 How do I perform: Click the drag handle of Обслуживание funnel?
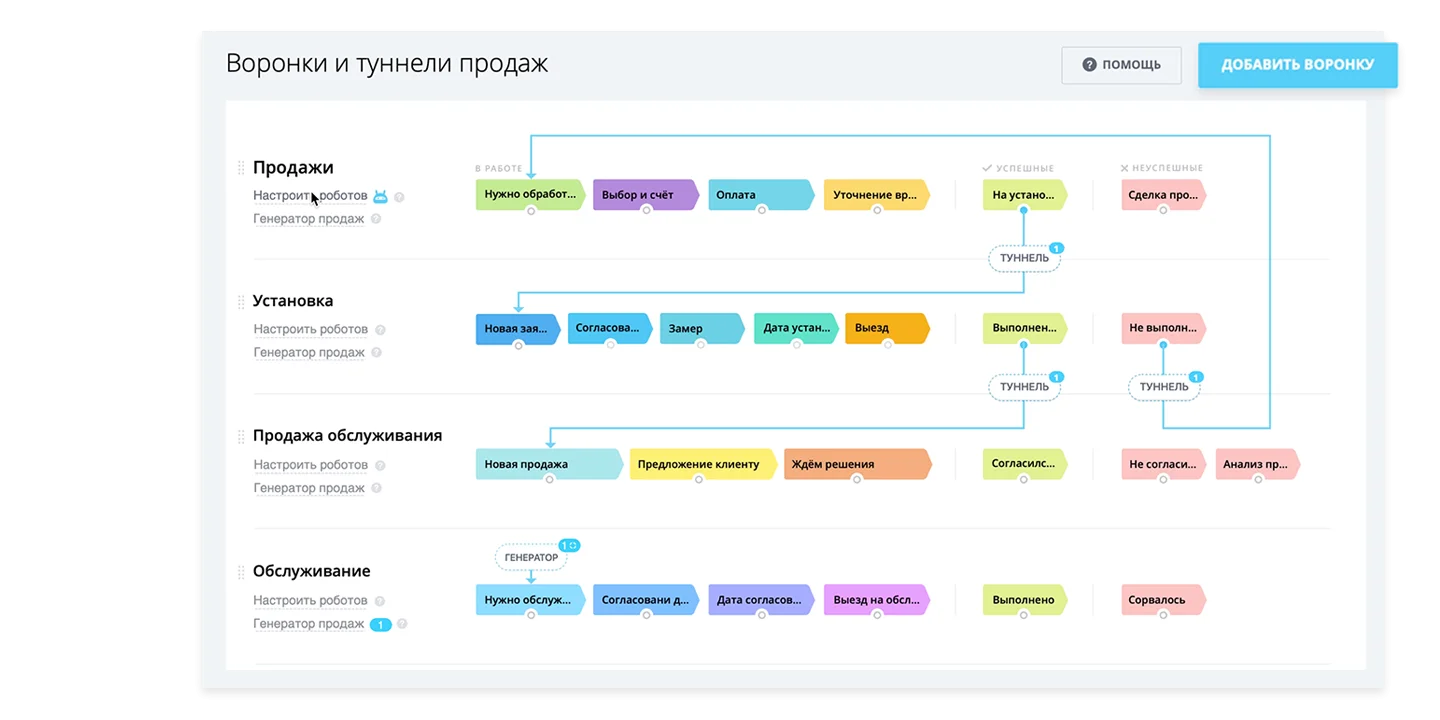click(x=241, y=573)
